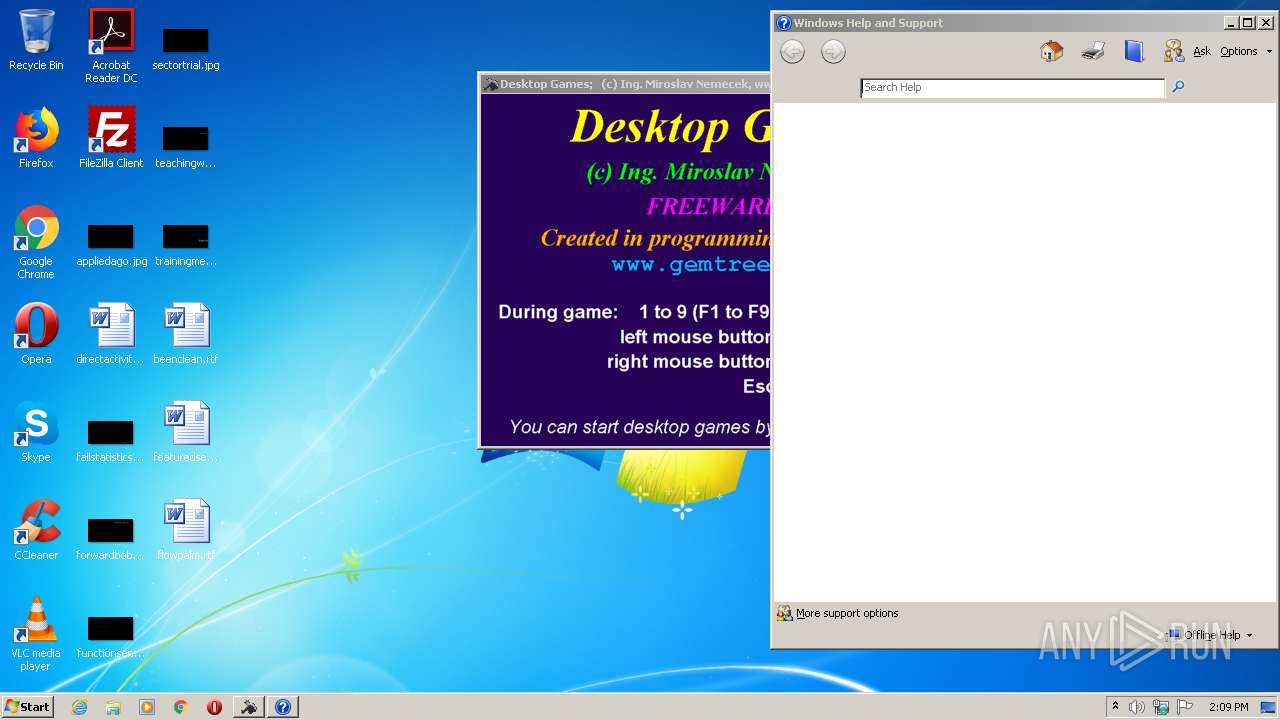Open Windows Explorer folder in taskbar
The width and height of the screenshot is (1280, 720).
point(113,707)
